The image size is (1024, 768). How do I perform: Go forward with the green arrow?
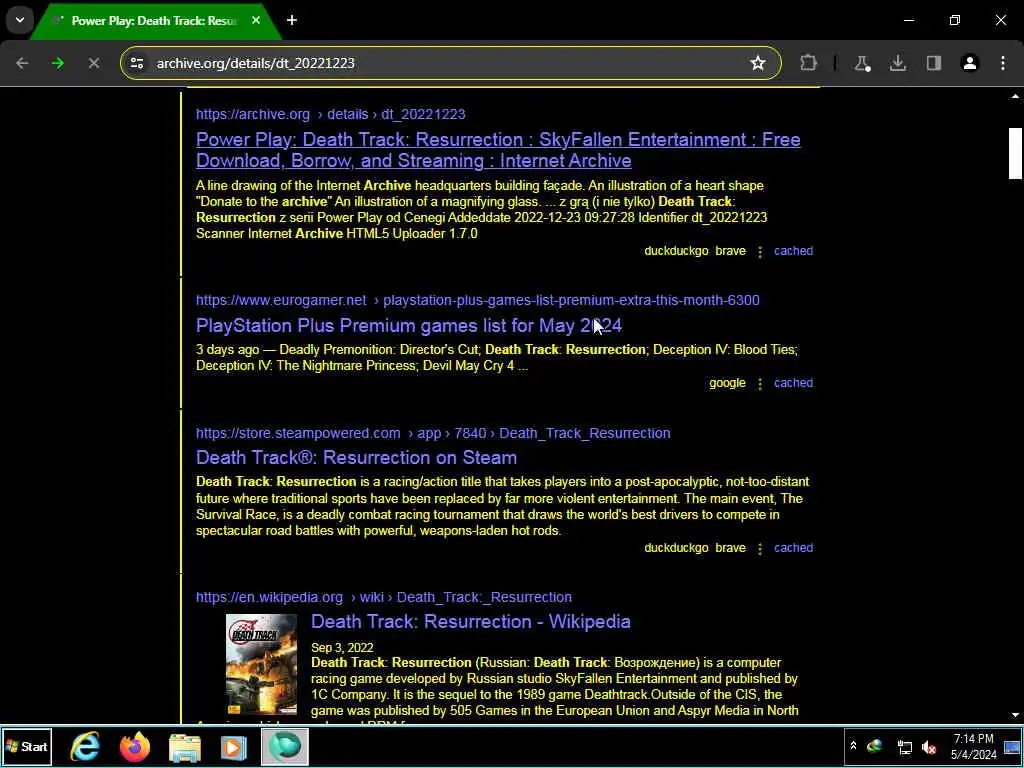pos(58,63)
